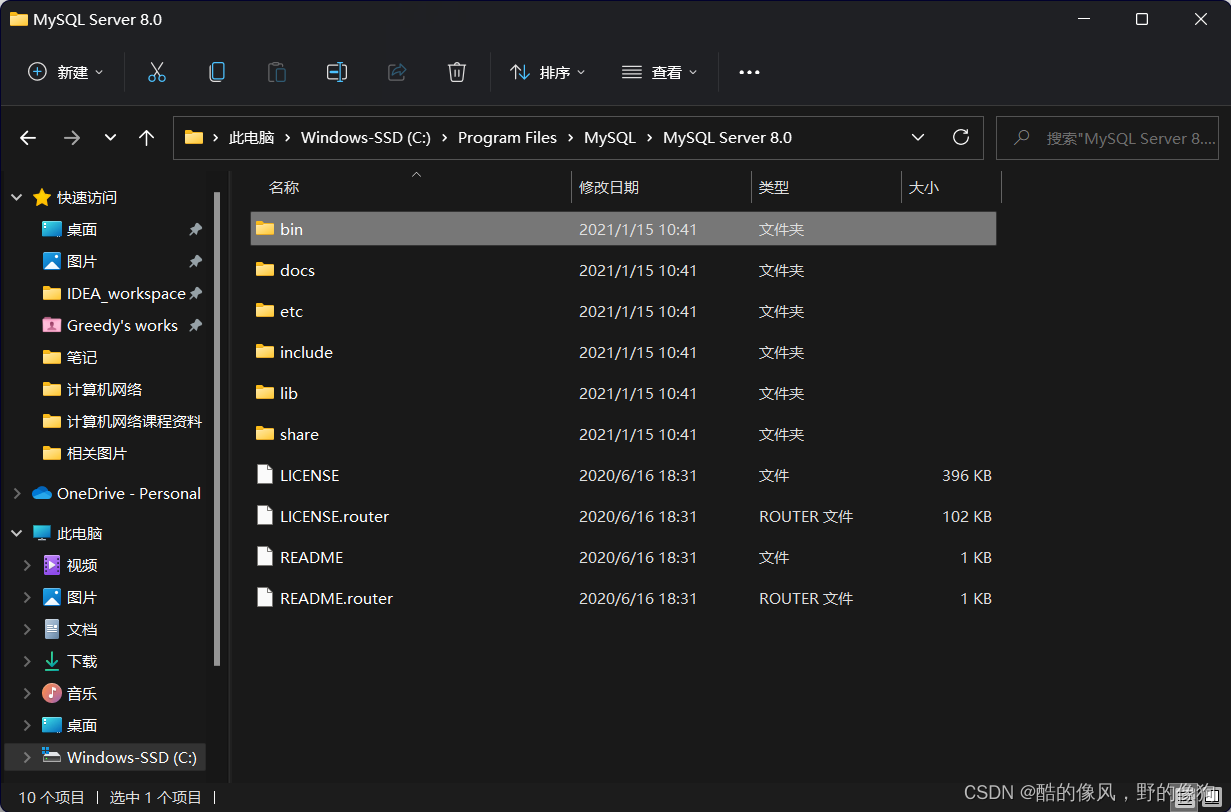
Task: Go up one folder level arrow
Action: click(x=146, y=138)
